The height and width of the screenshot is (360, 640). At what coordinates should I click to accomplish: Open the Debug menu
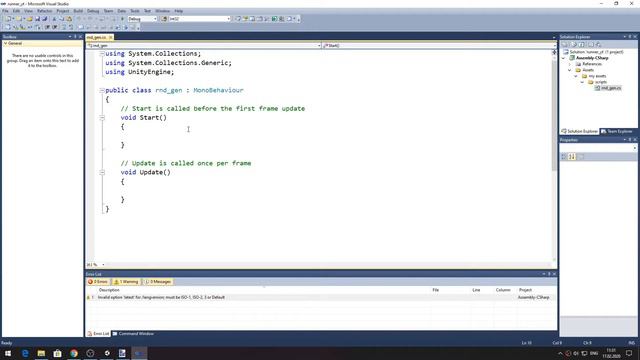click(93, 11)
